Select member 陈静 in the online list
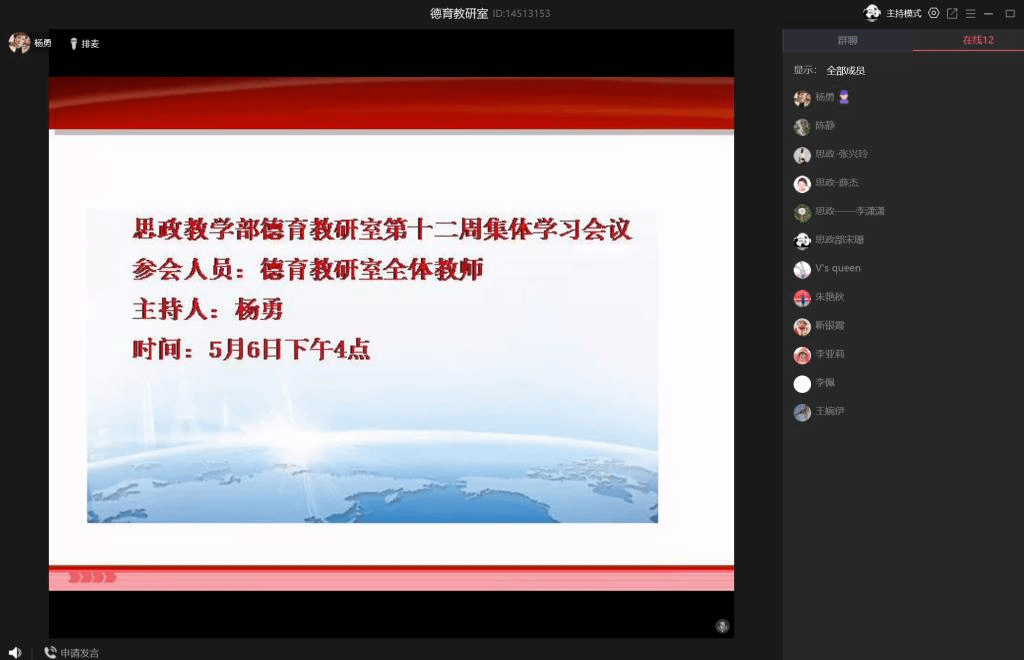The height and width of the screenshot is (660, 1024). point(824,126)
